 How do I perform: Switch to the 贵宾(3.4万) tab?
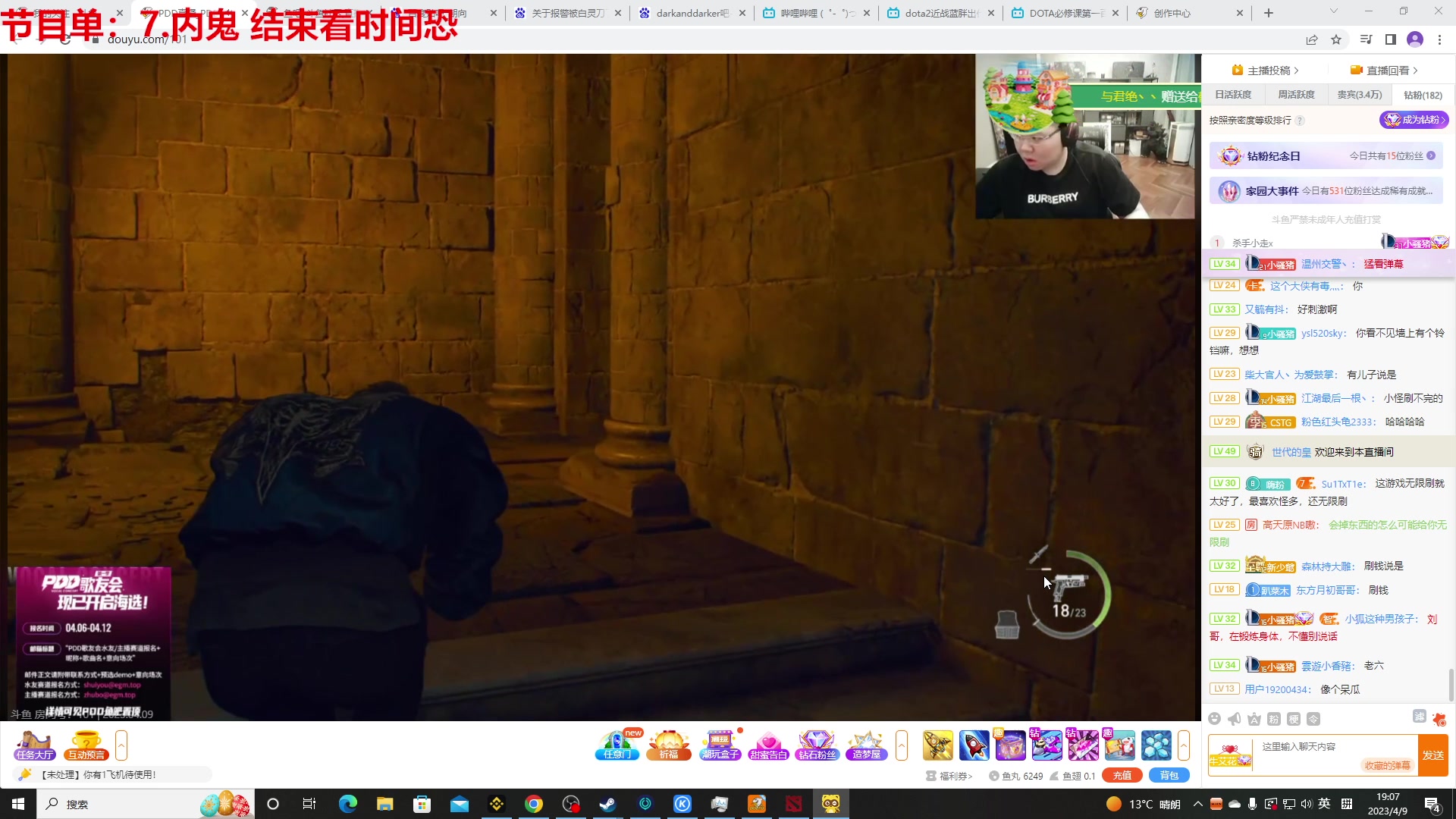(x=1360, y=95)
